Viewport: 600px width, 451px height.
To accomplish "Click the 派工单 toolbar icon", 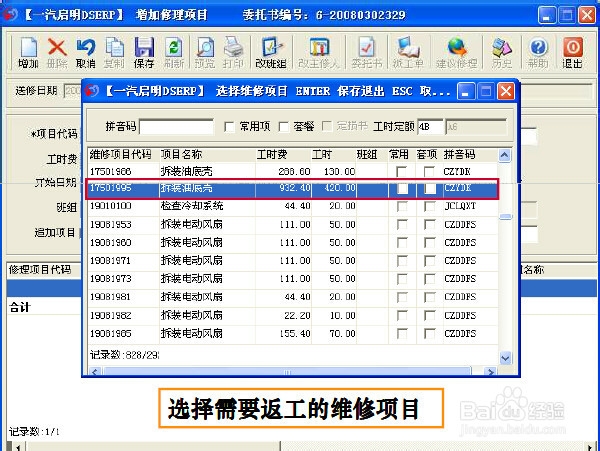I will click(x=408, y=52).
